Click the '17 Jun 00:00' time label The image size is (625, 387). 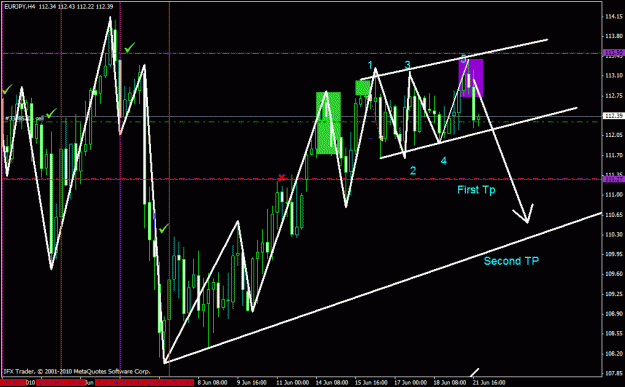411,383
